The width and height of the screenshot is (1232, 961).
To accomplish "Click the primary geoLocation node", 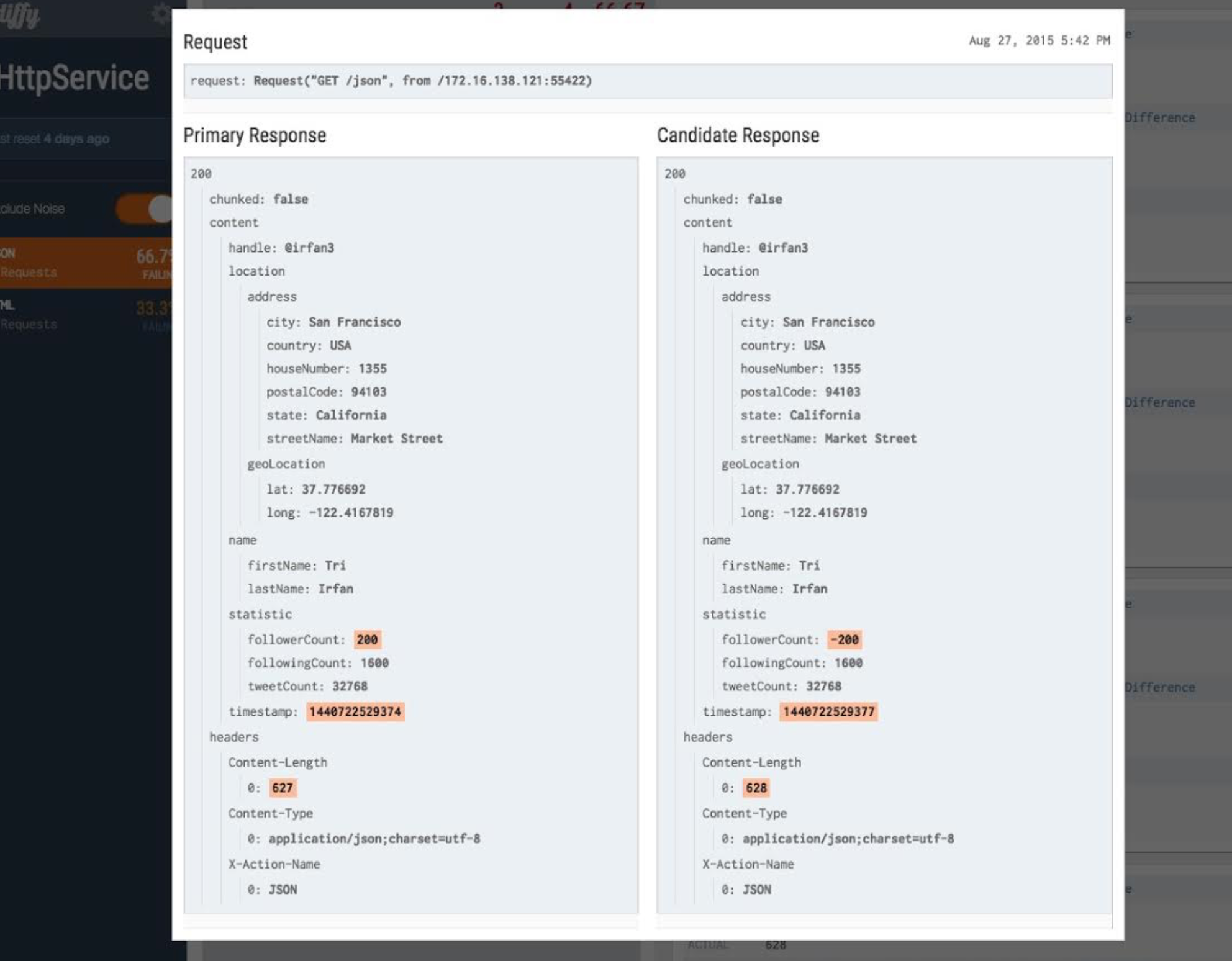I will tap(286, 464).
